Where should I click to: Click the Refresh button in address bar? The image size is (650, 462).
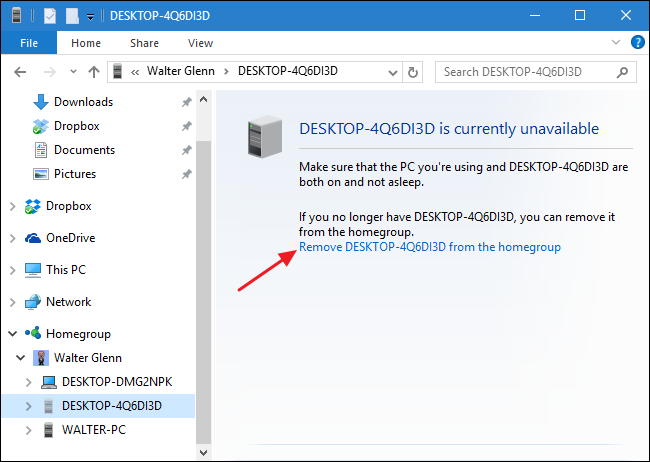coord(415,72)
